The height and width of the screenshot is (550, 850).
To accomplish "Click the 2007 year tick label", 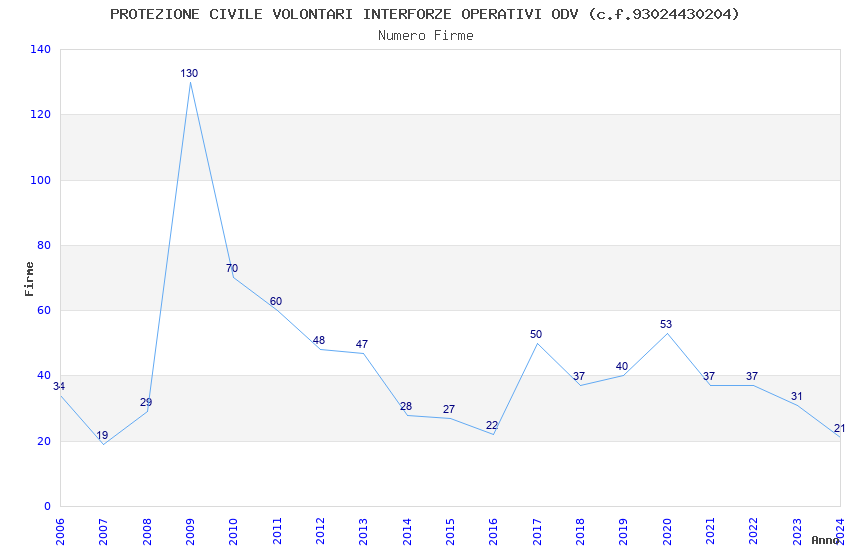I will [x=103, y=531].
